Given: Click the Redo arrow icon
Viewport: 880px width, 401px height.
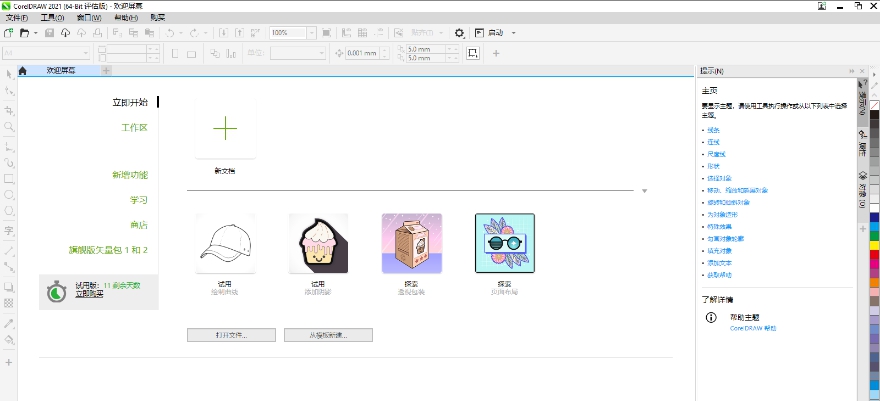Looking at the screenshot, I should [194, 33].
